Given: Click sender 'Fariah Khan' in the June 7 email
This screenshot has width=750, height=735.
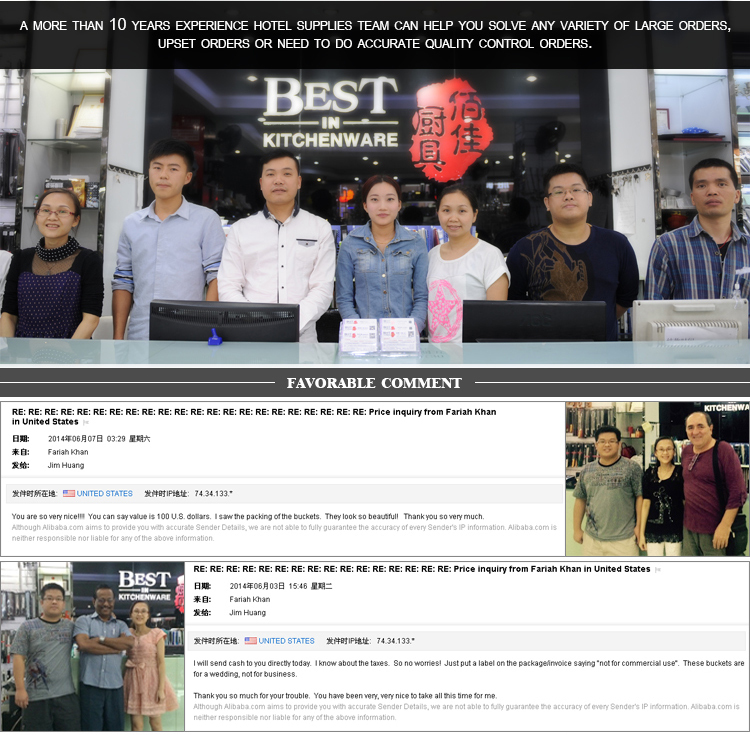Looking at the screenshot, I should pos(68,452).
